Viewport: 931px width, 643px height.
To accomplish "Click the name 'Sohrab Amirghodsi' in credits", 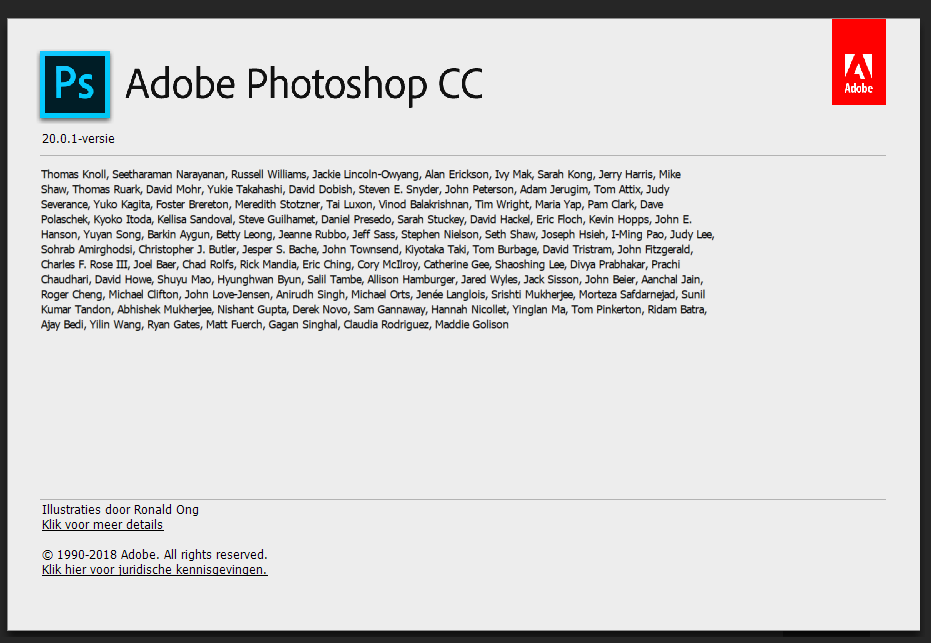I will click(87, 250).
